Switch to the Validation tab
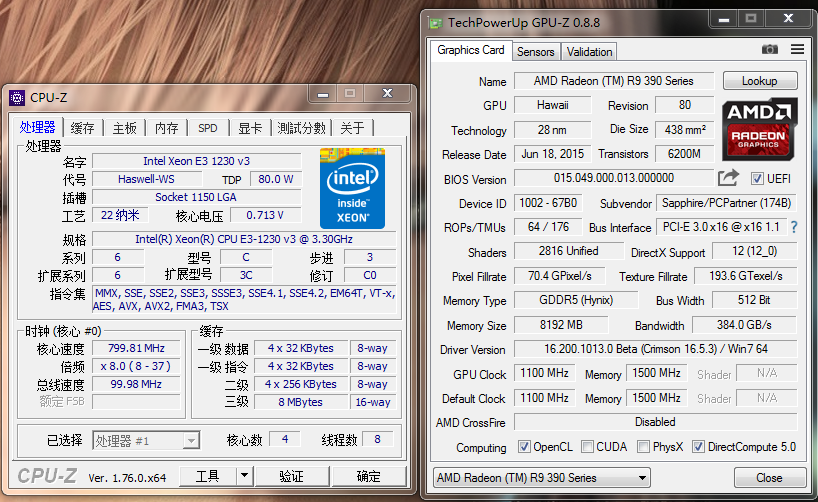818x502 pixels. click(590, 52)
